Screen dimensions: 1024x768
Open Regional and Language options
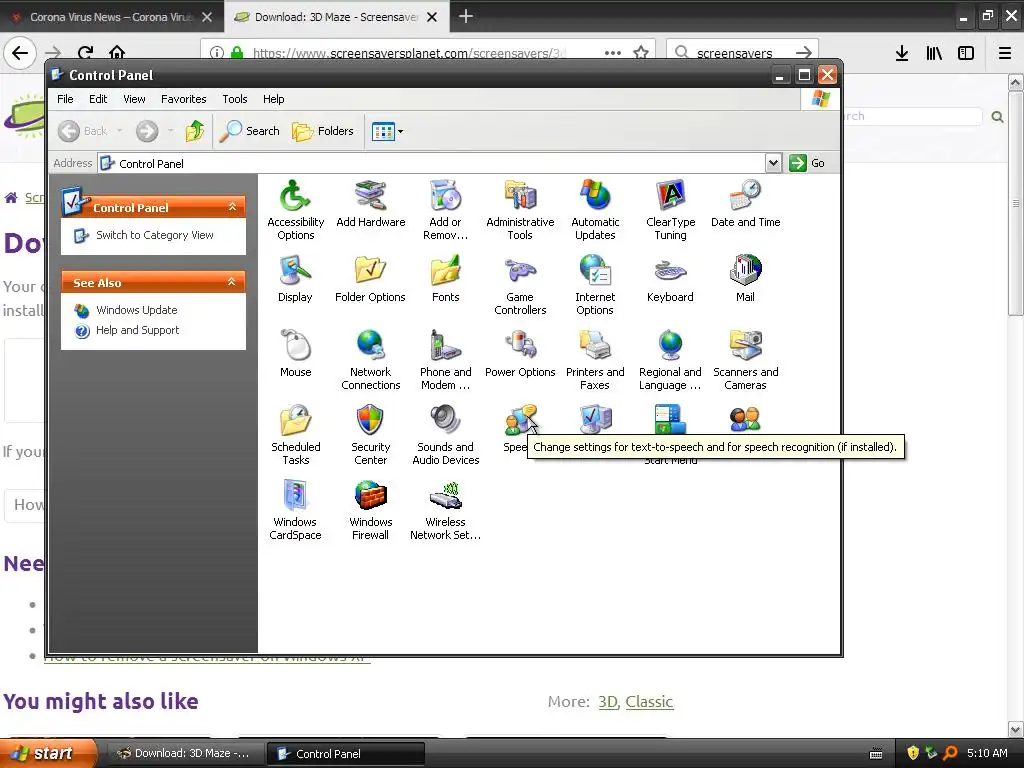pyautogui.click(x=670, y=360)
